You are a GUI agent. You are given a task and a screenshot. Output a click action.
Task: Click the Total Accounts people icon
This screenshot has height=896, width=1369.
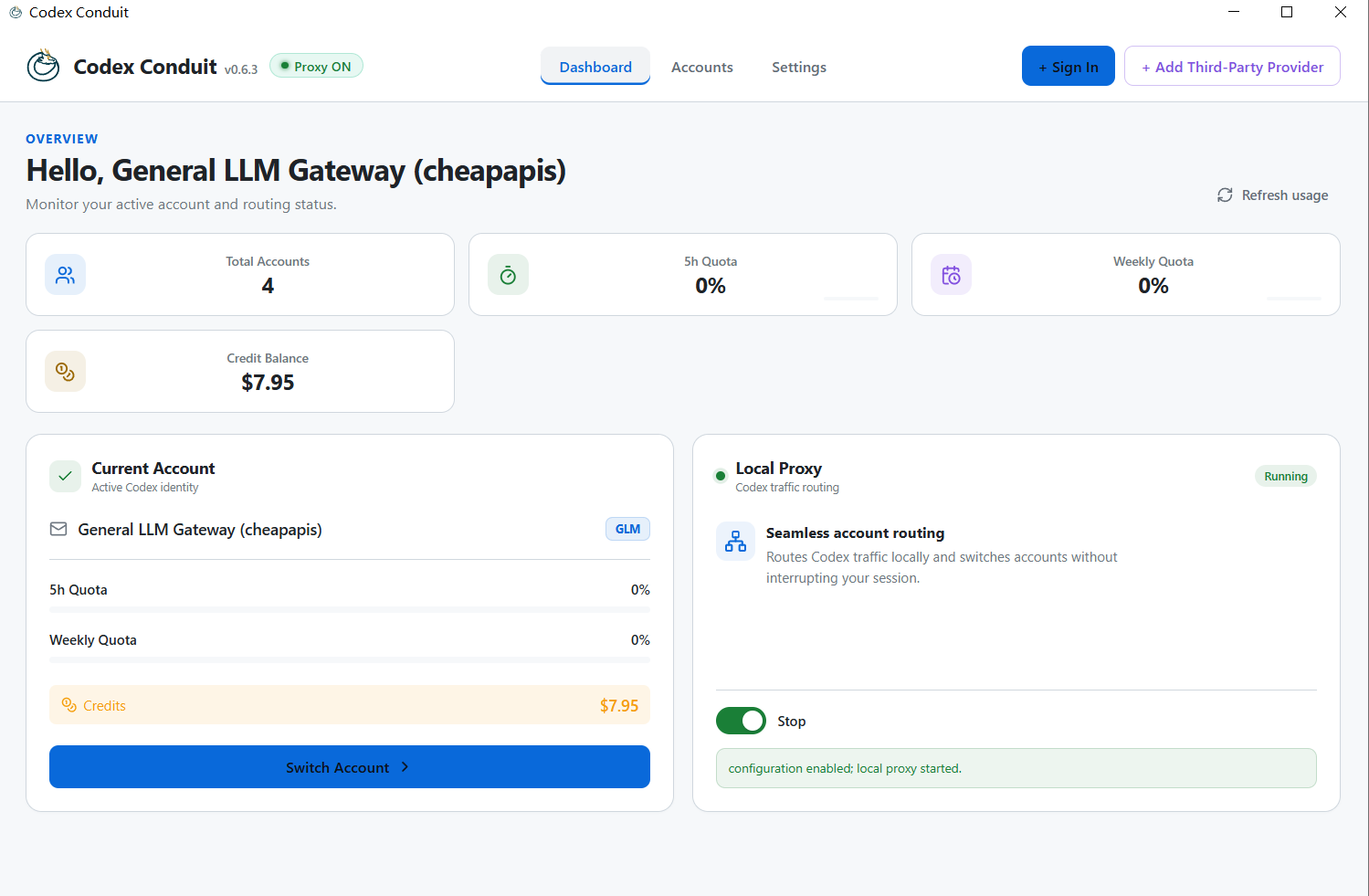(65, 275)
